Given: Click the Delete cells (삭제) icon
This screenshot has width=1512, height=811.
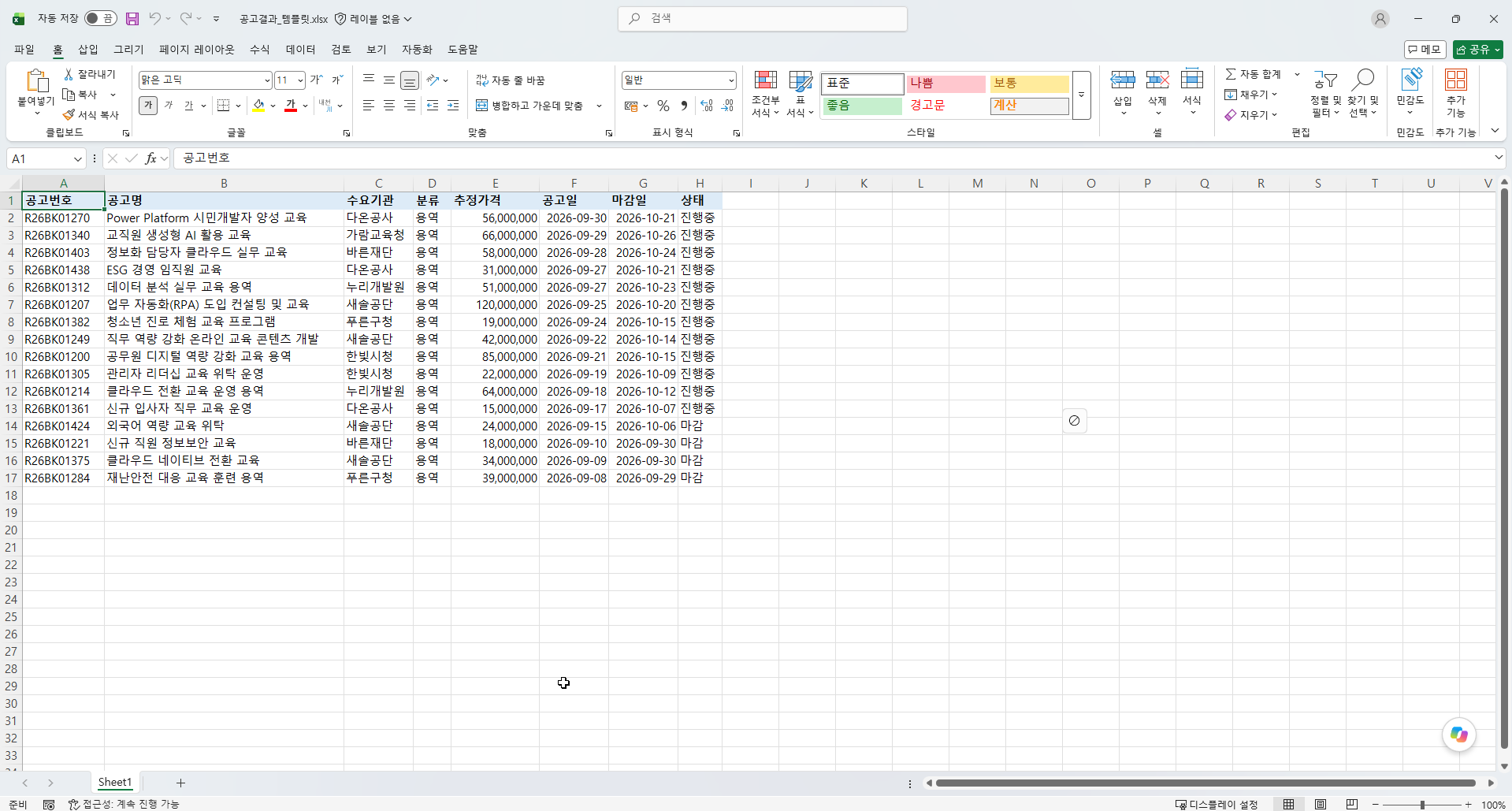Looking at the screenshot, I should [x=1157, y=80].
